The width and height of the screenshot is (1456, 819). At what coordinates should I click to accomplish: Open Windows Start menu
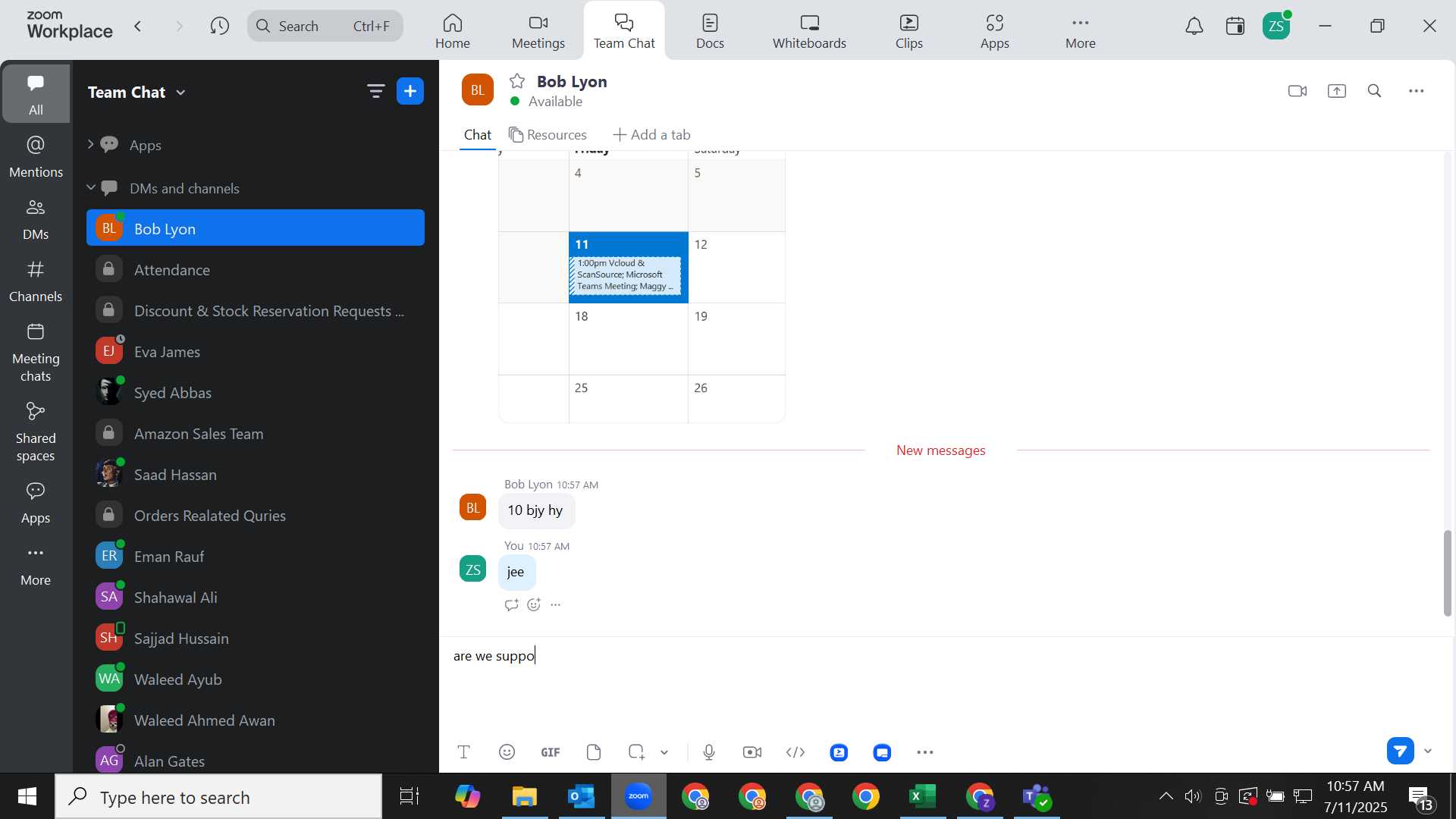click(27, 797)
